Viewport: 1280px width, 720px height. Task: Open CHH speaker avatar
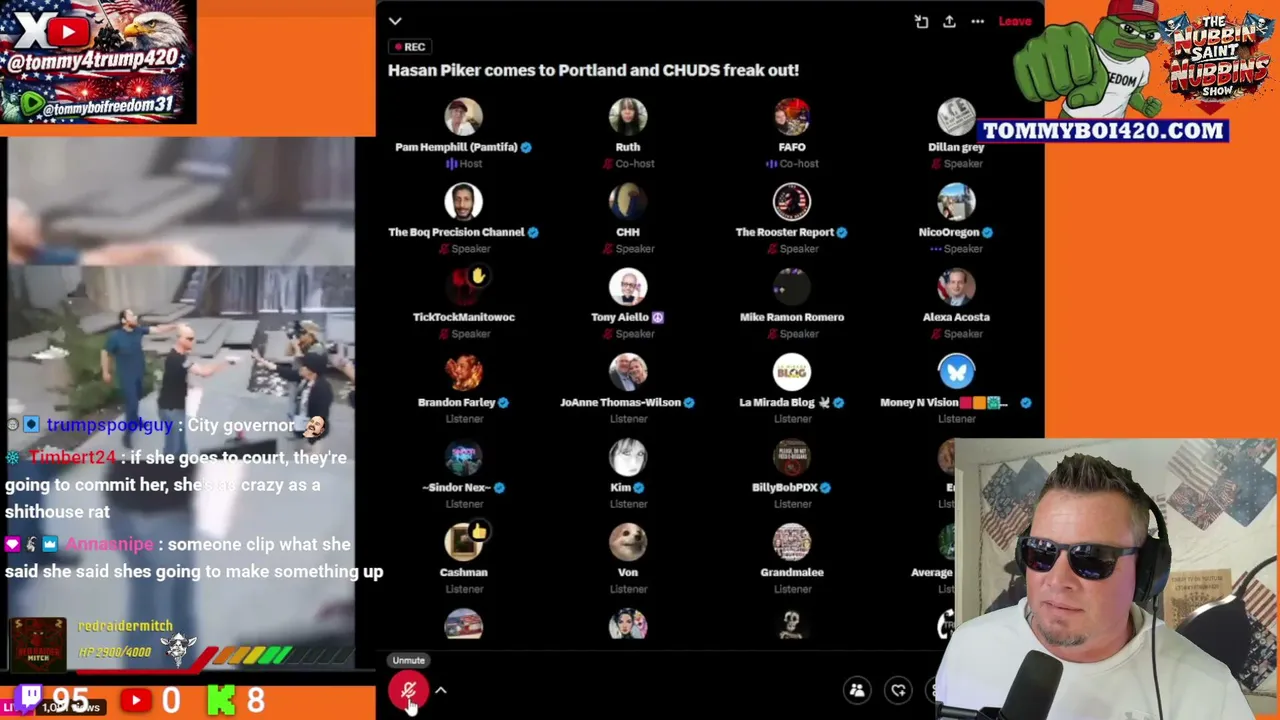point(628,202)
